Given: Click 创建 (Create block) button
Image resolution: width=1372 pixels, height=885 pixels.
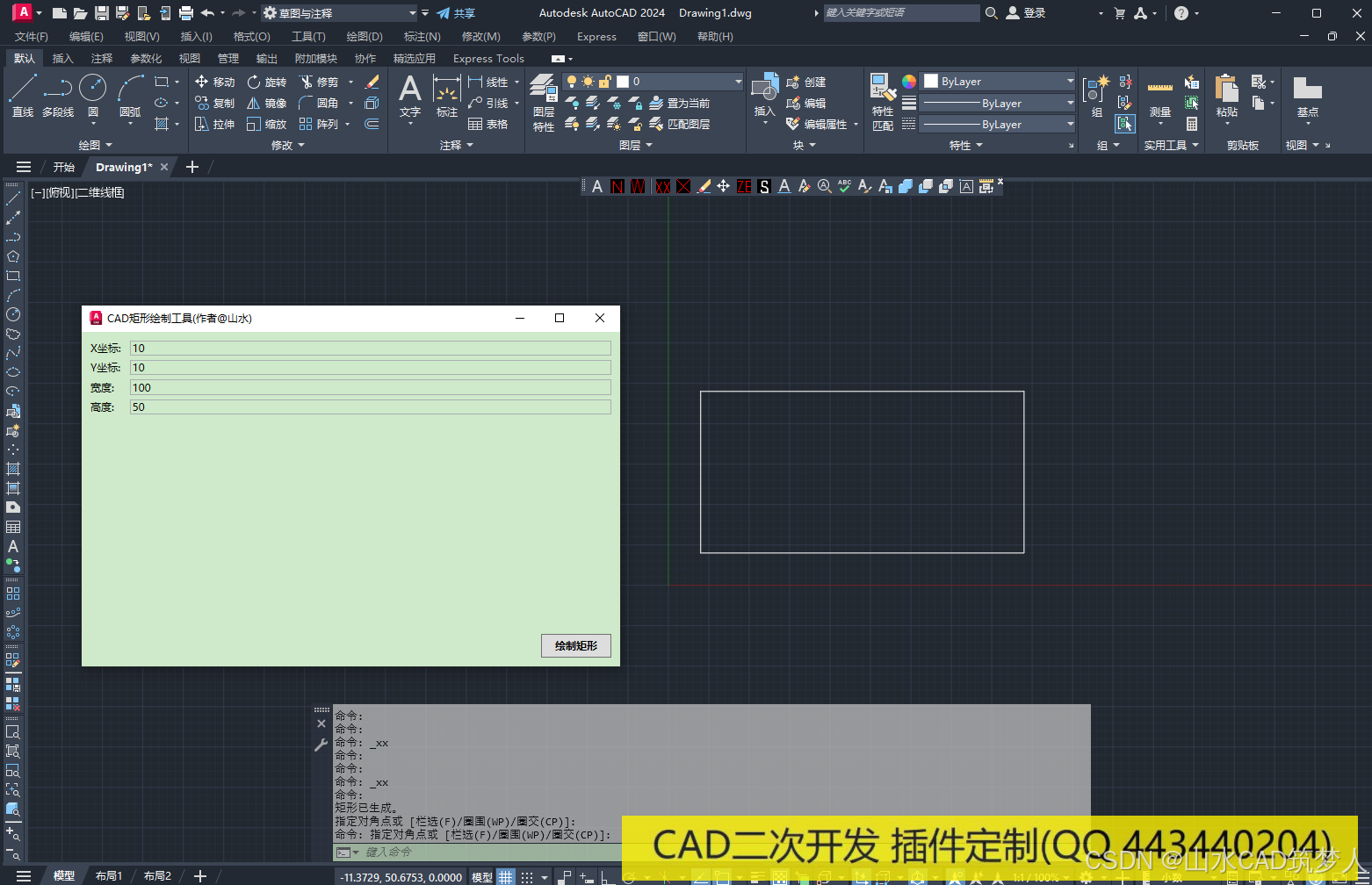Looking at the screenshot, I should click(x=806, y=82).
